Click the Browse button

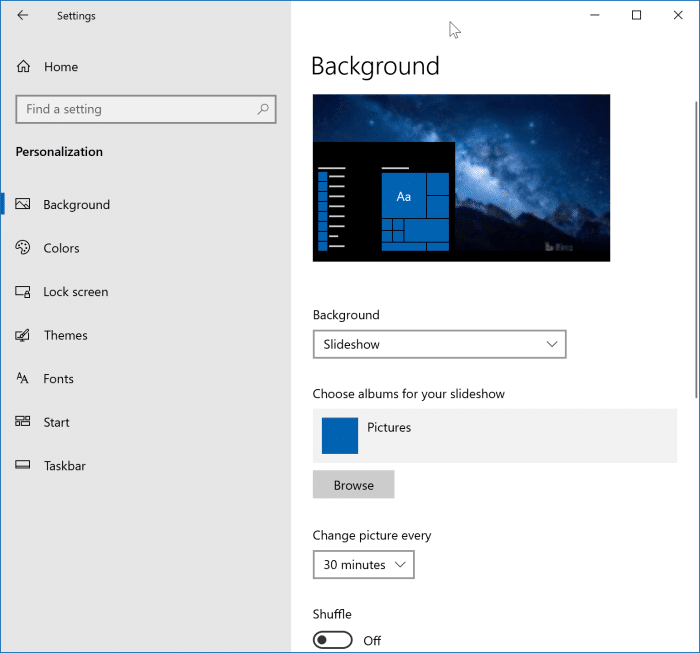[354, 484]
